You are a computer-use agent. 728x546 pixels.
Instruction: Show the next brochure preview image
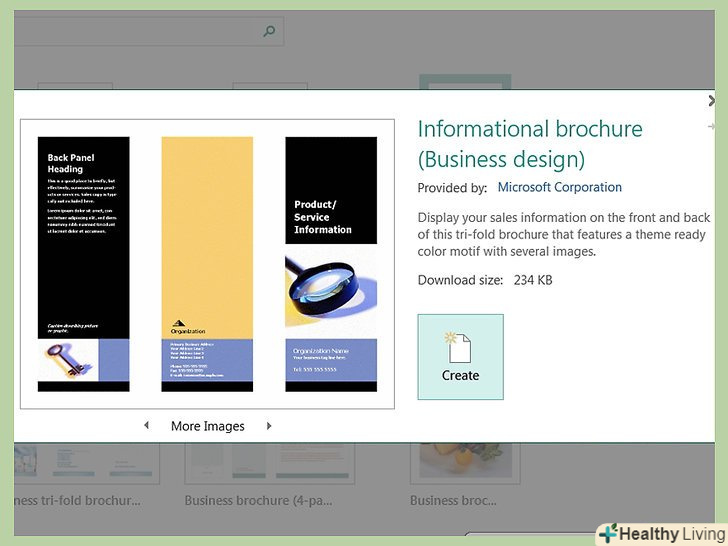pos(269,426)
